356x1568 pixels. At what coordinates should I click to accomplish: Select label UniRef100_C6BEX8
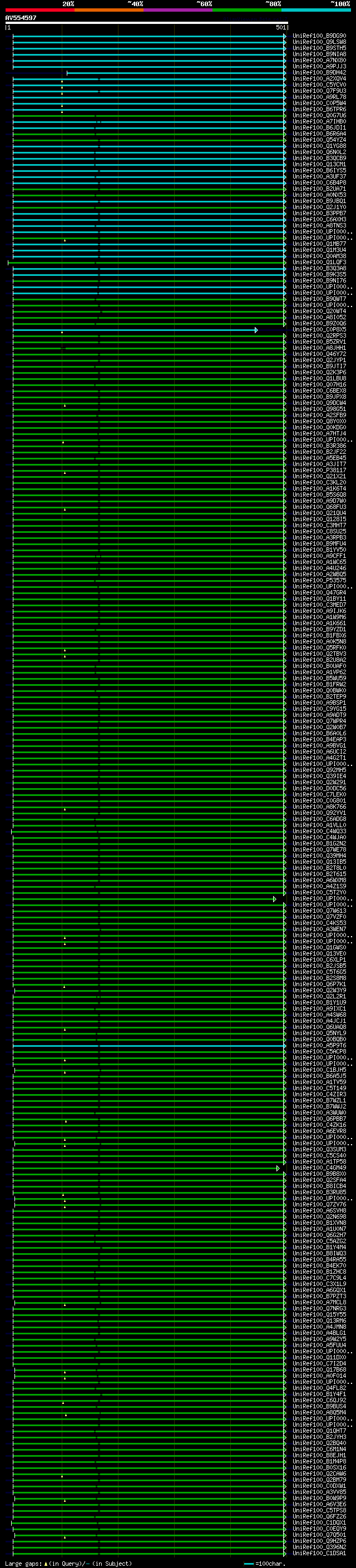coord(319,391)
